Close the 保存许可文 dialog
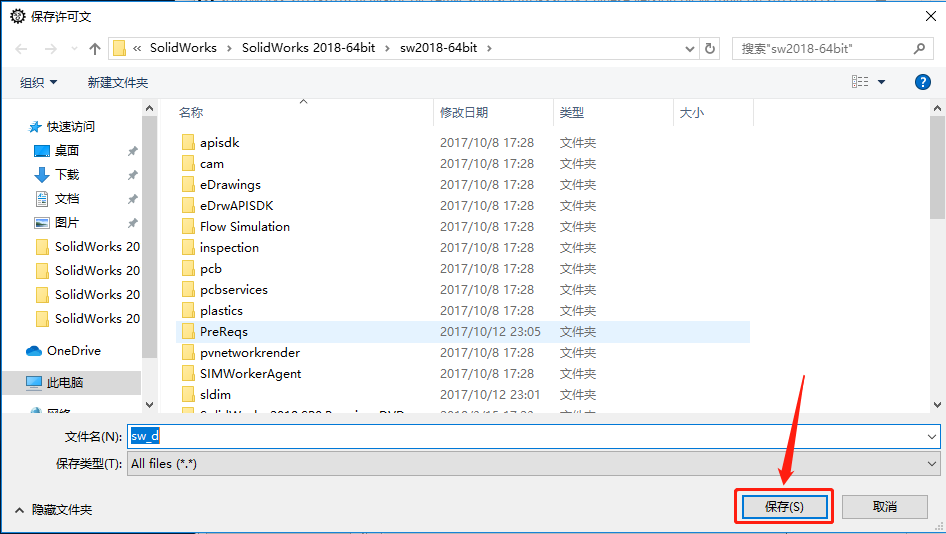 [931, 16]
